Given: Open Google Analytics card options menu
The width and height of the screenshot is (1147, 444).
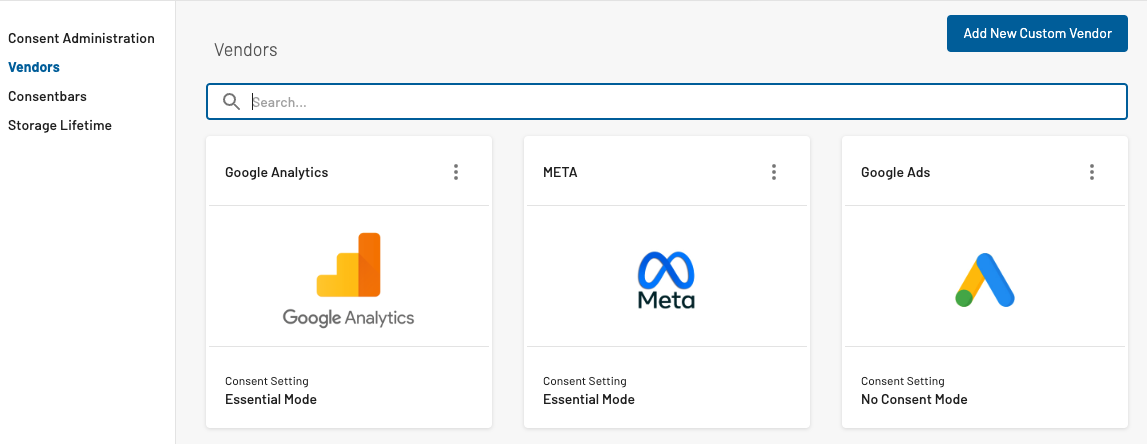Looking at the screenshot, I should [456, 173].
